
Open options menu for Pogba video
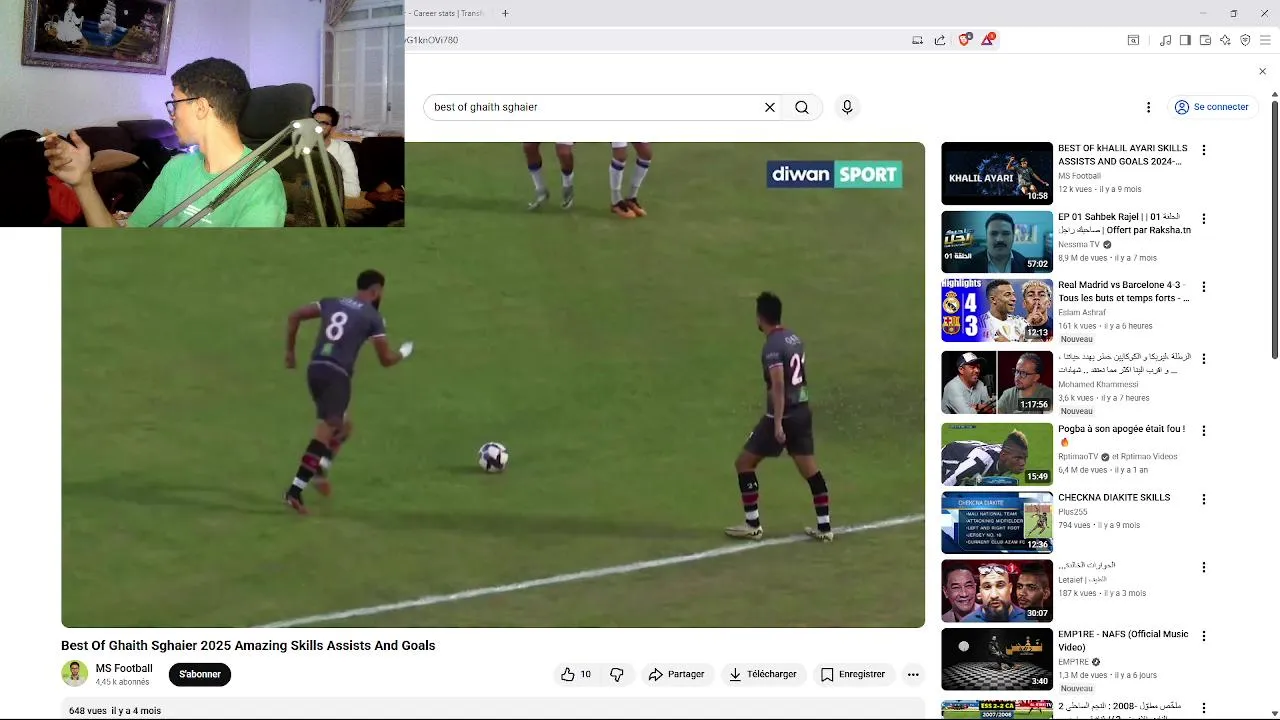(1204, 431)
